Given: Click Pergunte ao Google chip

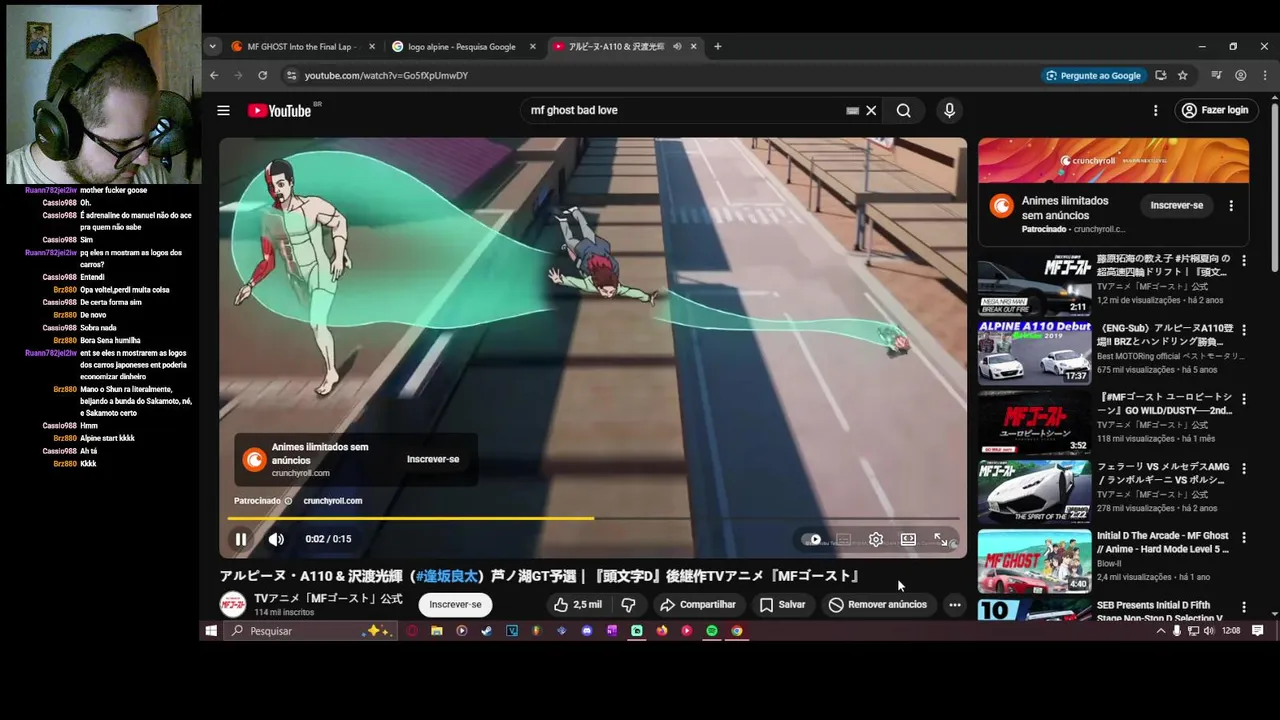Looking at the screenshot, I should pyautogui.click(x=1093, y=75).
